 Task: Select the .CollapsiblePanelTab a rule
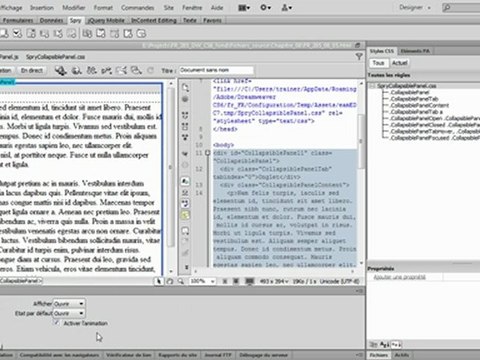[x=416, y=112]
